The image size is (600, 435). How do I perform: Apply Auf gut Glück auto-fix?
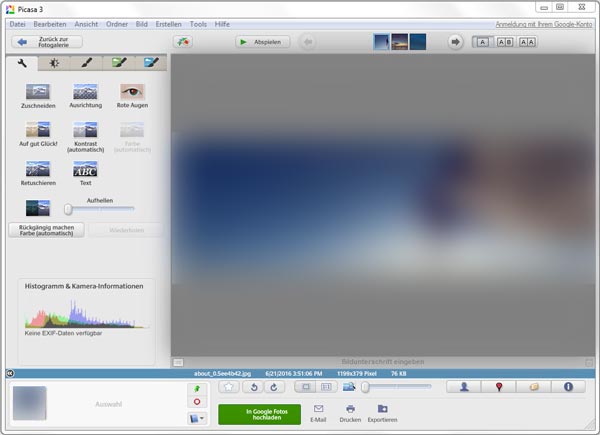(38, 131)
